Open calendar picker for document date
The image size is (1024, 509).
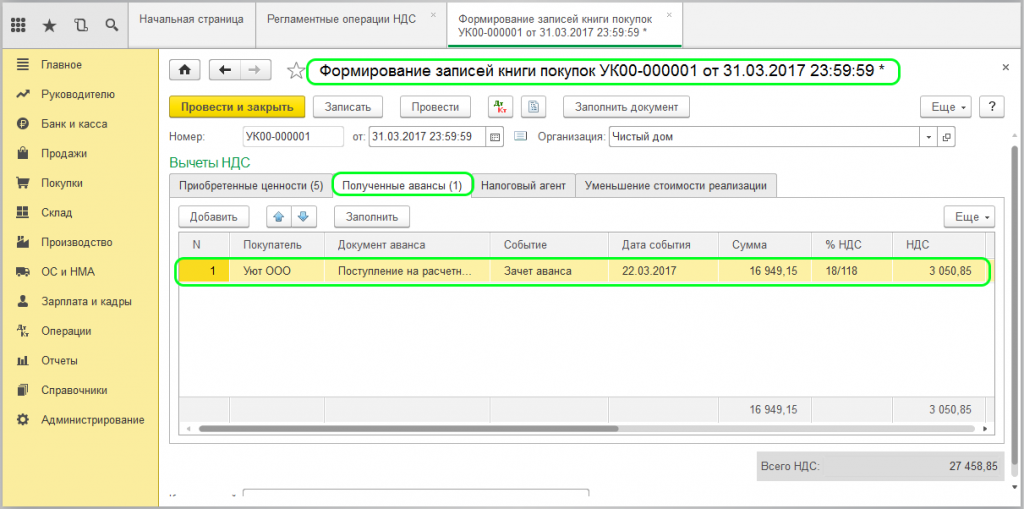494,137
